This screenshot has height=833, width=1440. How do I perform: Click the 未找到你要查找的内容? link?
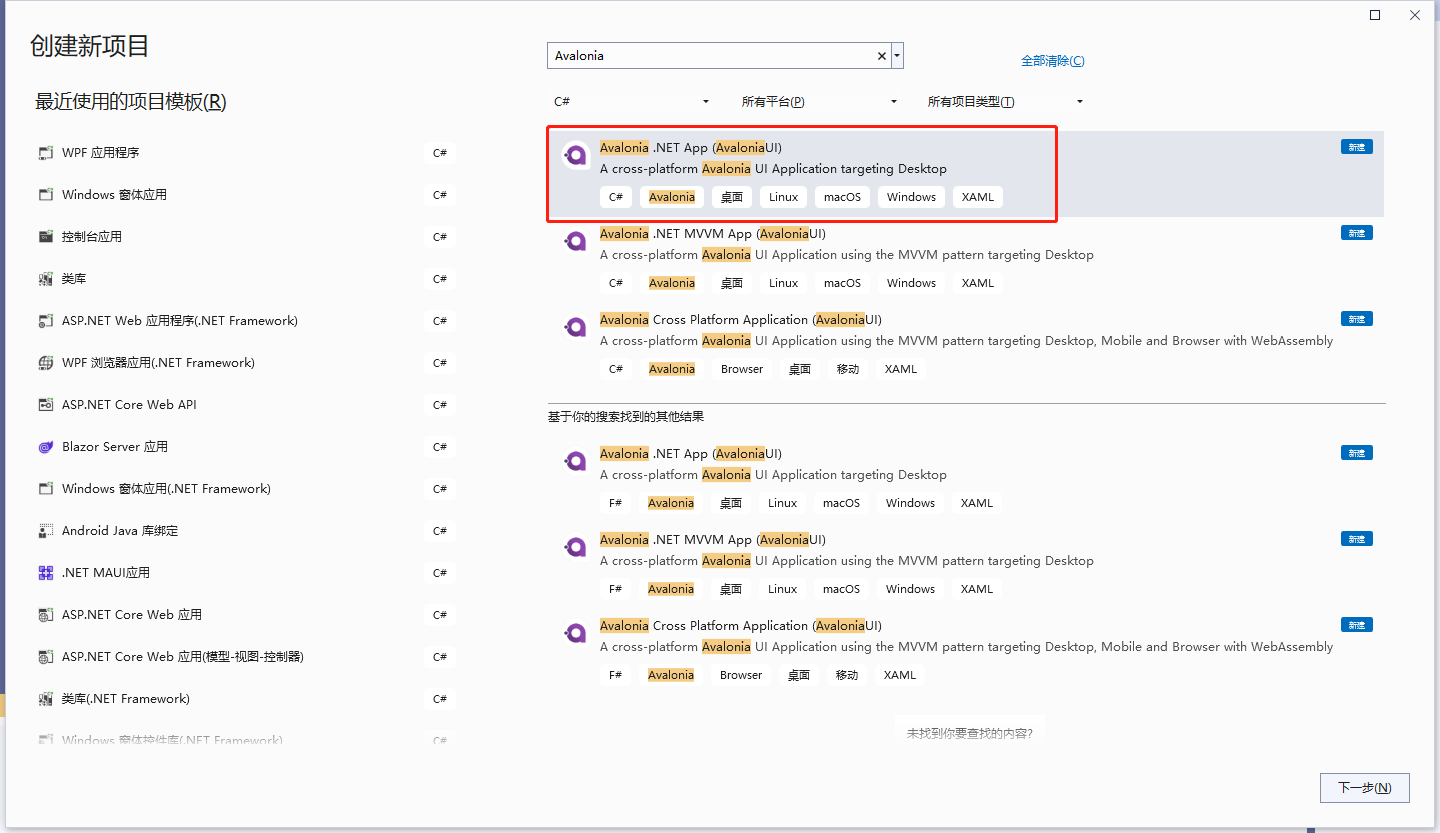coord(969,733)
